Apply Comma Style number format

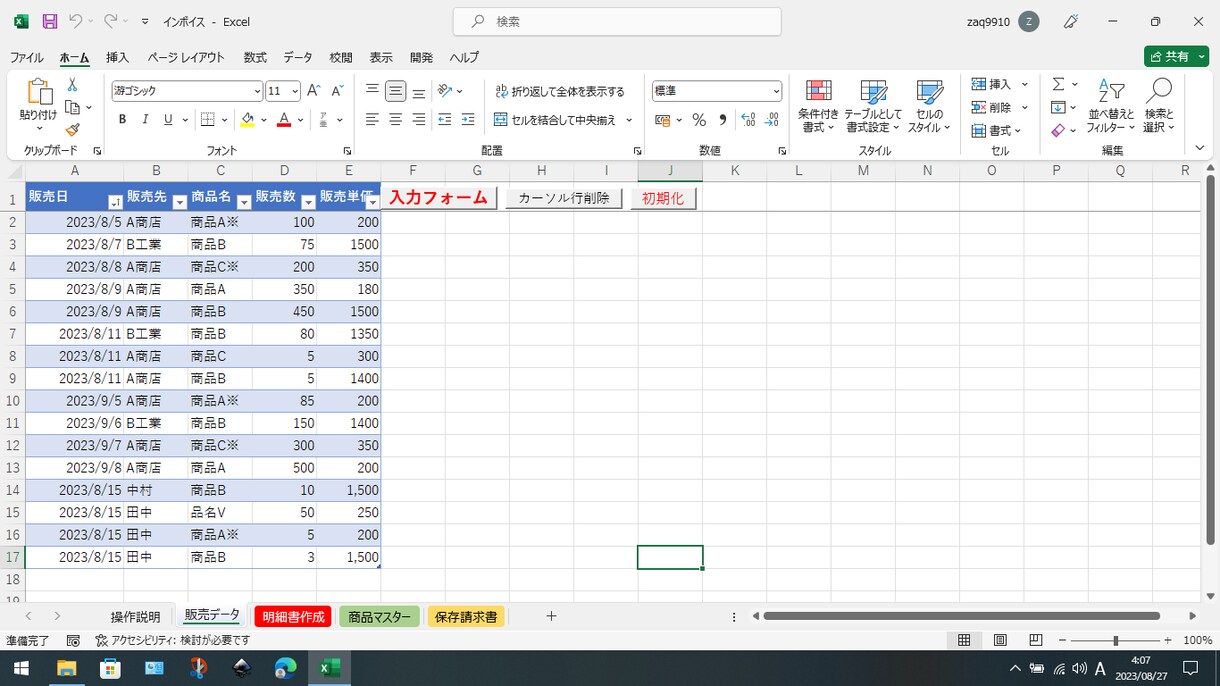pyautogui.click(x=723, y=120)
